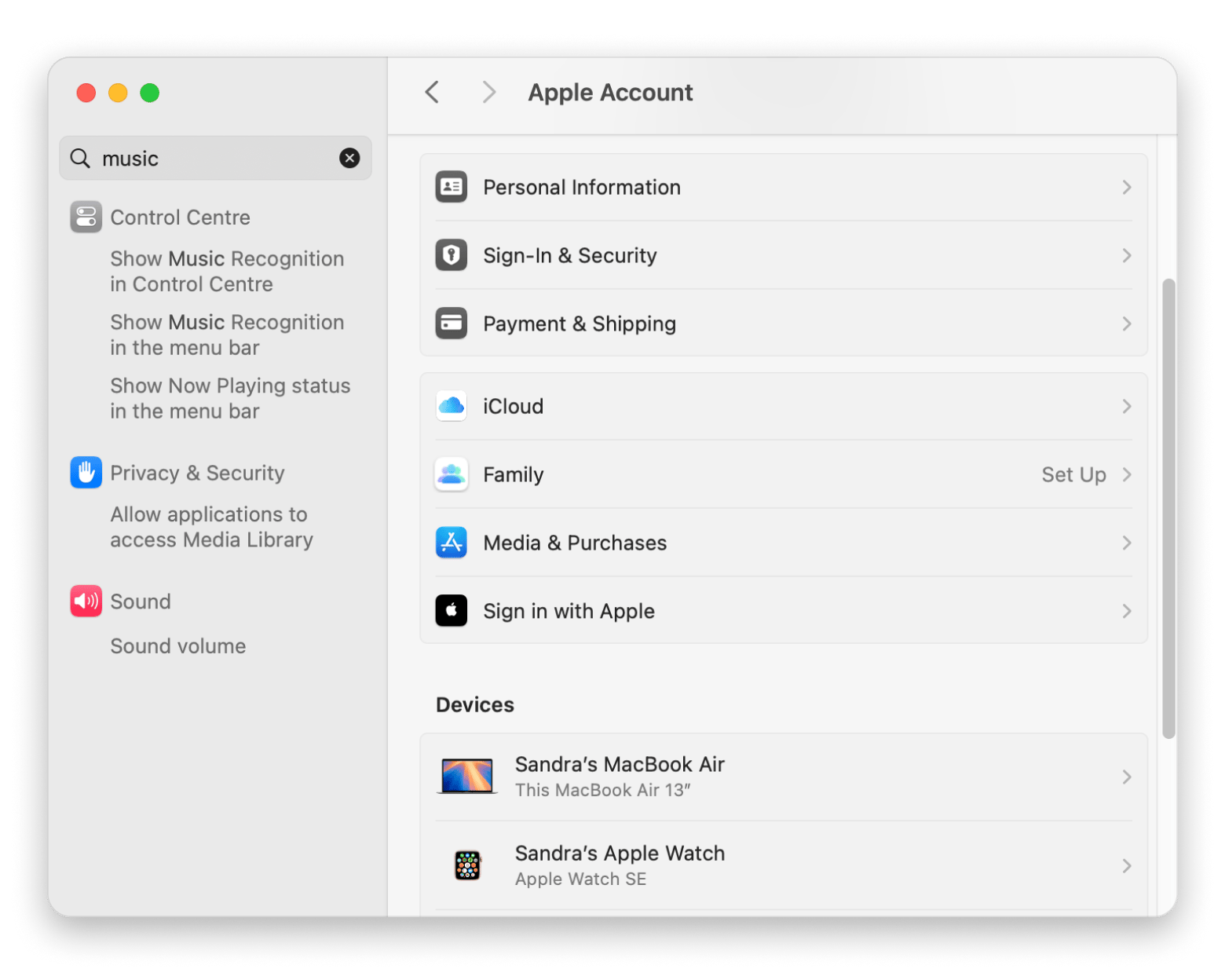Select Show Music Recognition in Control Centre
The height and width of the screenshot is (980, 1225).
coord(226,272)
